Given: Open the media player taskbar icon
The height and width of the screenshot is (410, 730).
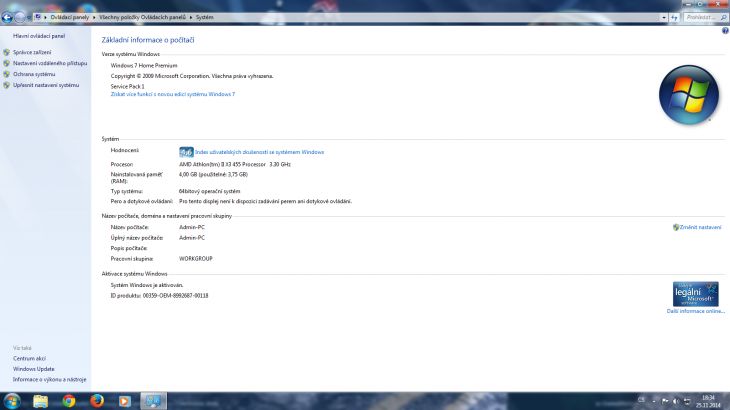Looking at the screenshot, I should tap(125, 401).
